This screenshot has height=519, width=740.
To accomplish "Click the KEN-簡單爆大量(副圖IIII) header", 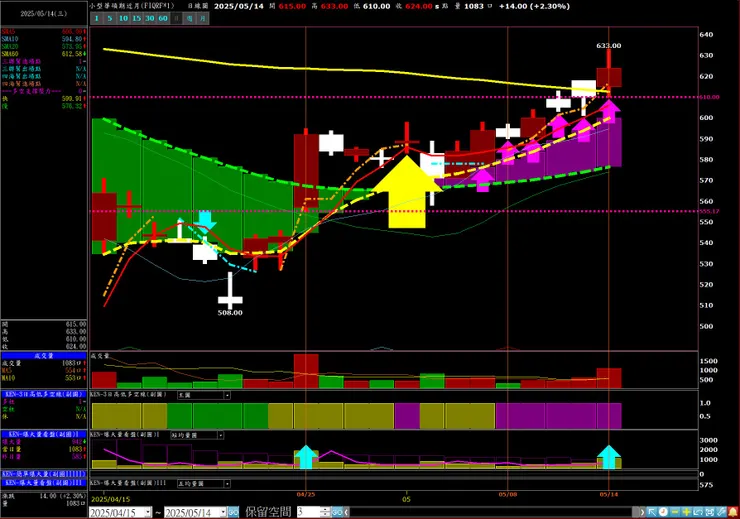I will pos(44,474).
